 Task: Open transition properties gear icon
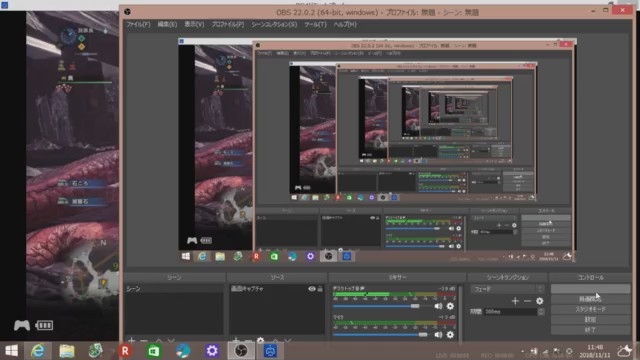(x=540, y=301)
